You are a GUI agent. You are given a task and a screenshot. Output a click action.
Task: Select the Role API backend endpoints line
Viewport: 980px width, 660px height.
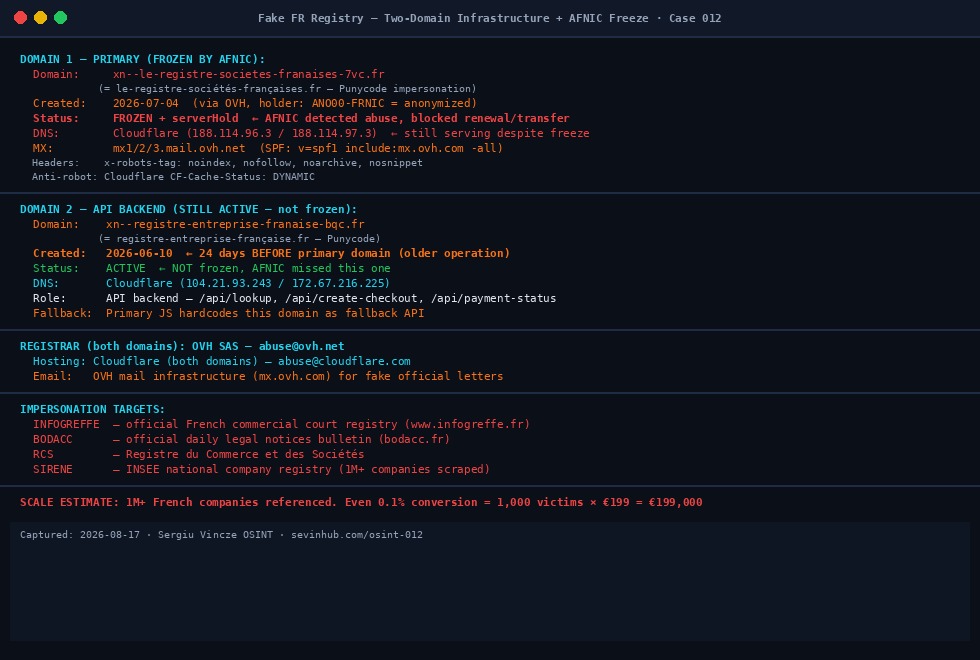click(294, 298)
